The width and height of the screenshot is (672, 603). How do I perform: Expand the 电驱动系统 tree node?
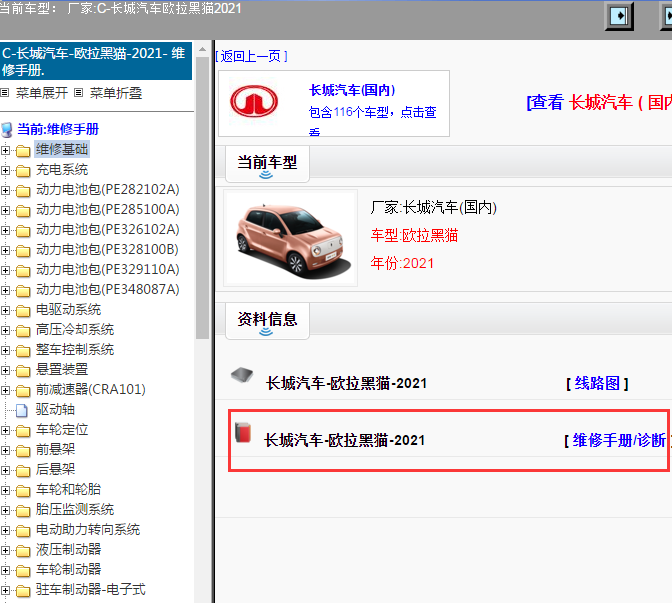[5, 310]
